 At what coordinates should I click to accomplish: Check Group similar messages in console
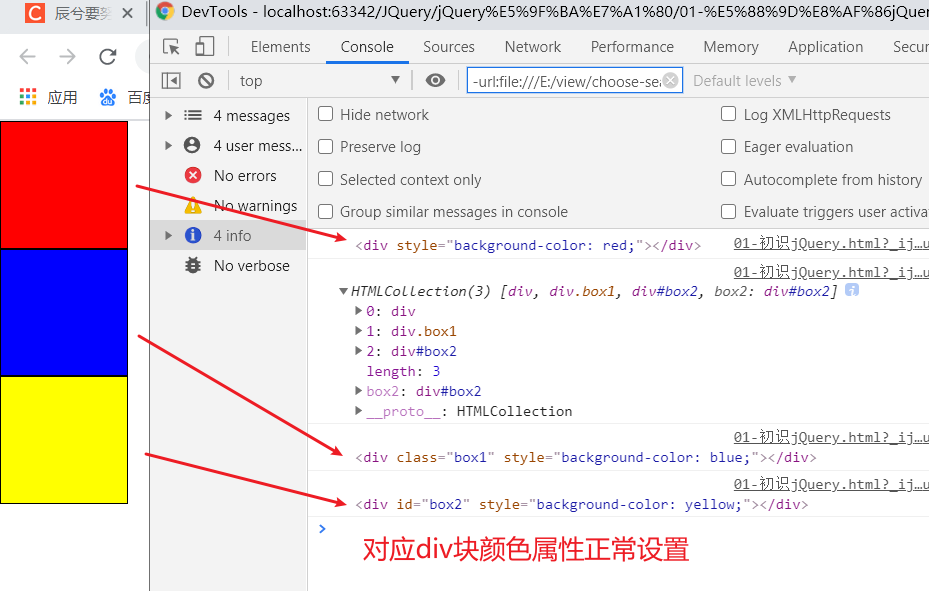tap(325, 211)
